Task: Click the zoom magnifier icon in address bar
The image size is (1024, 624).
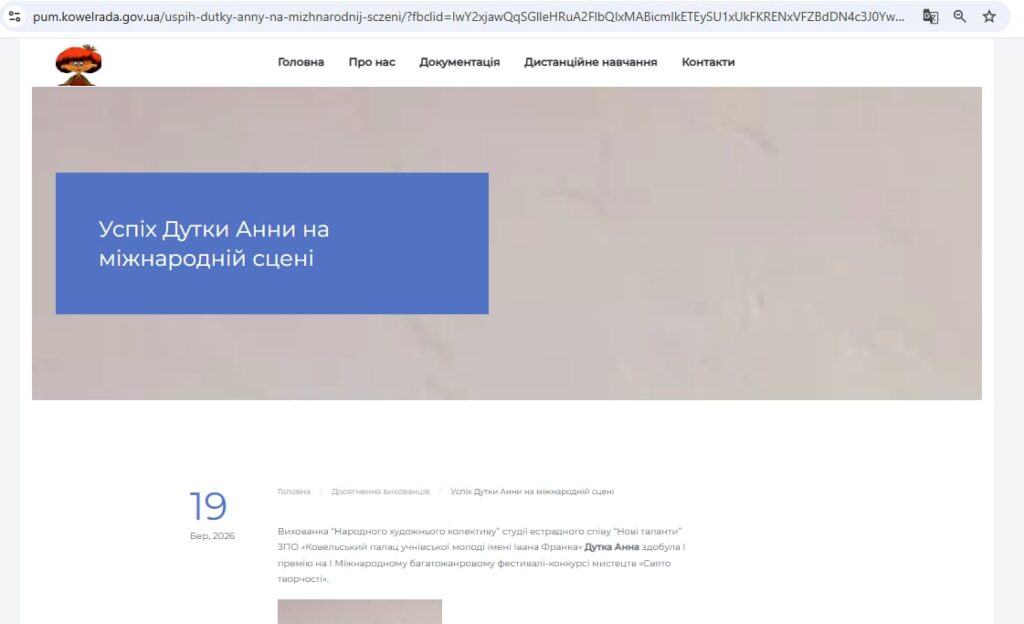Action: coord(959,16)
